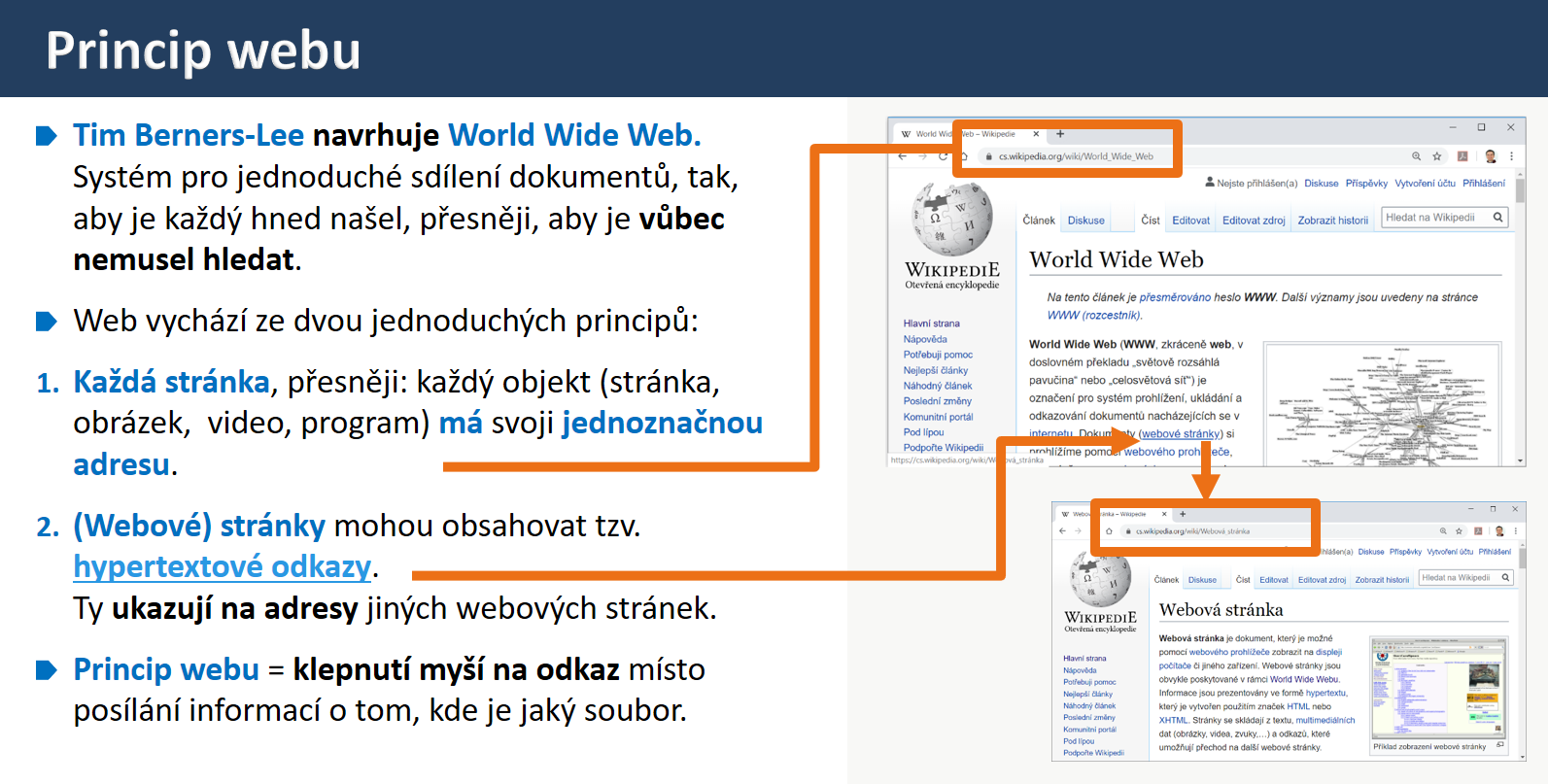Open Nejlepší články in Webová stránka sidebar
This screenshot has height=784, width=1548.
(x=1088, y=695)
